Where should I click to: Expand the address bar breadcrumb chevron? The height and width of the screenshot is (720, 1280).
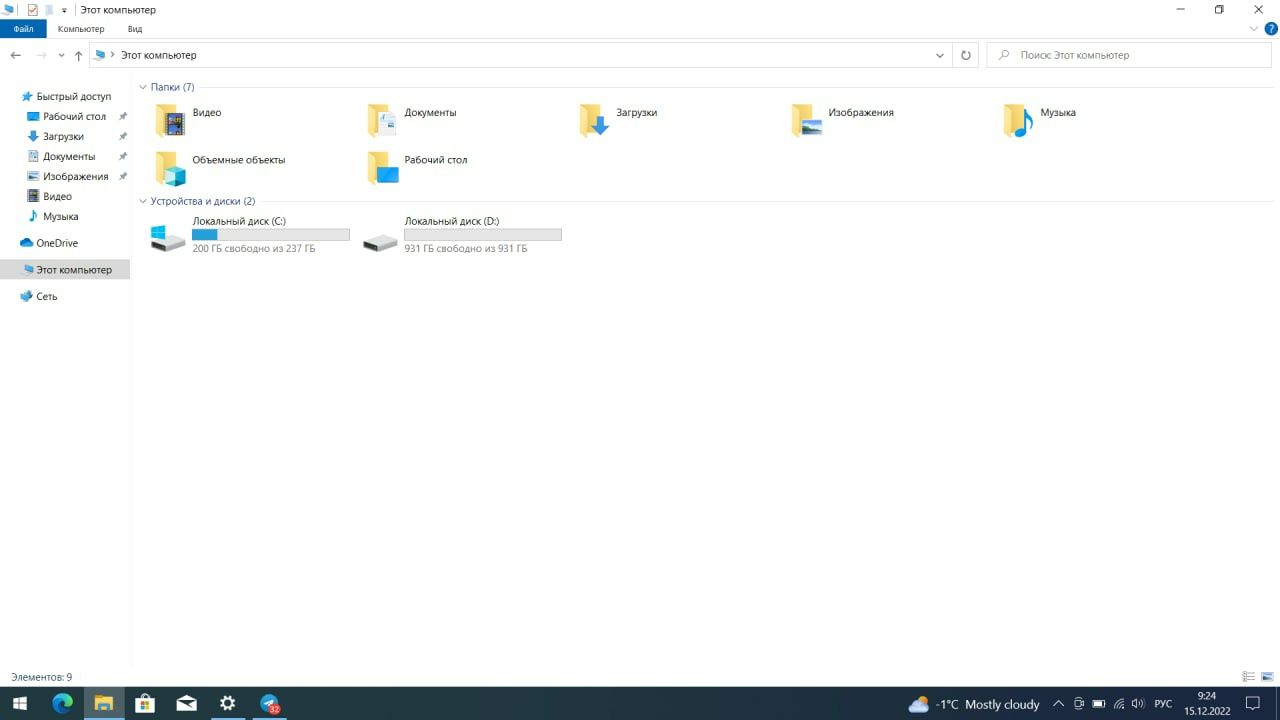click(x=113, y=55)
